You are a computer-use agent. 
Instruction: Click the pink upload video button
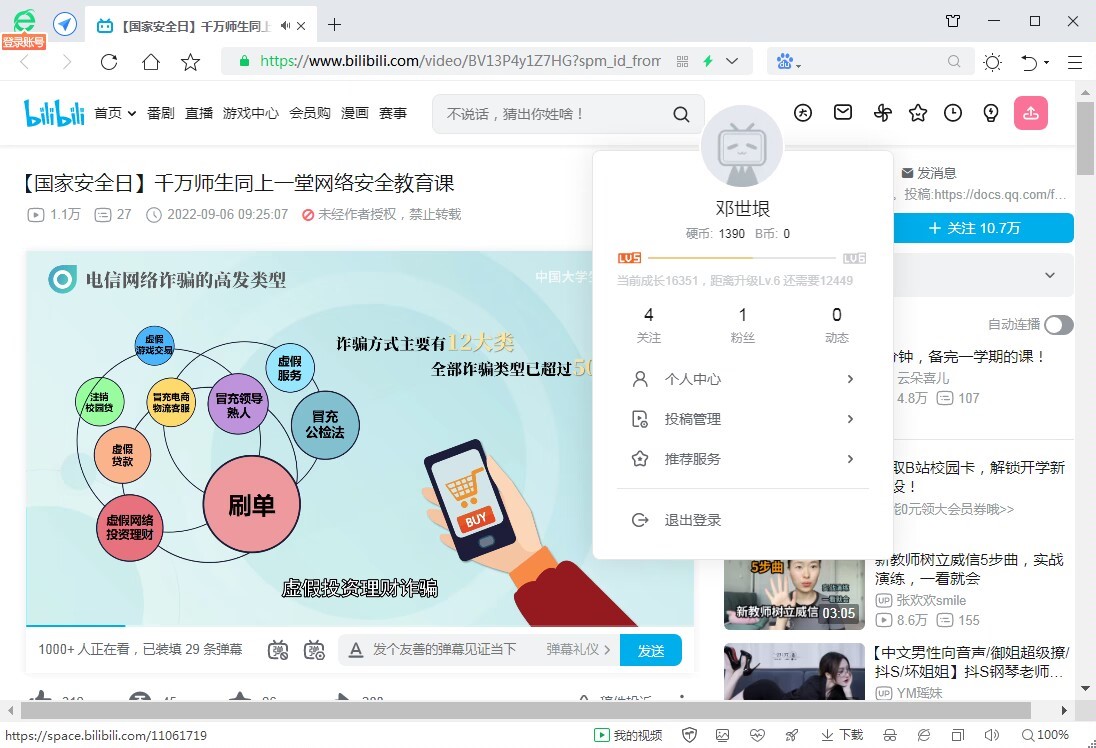pos(1030,113)
